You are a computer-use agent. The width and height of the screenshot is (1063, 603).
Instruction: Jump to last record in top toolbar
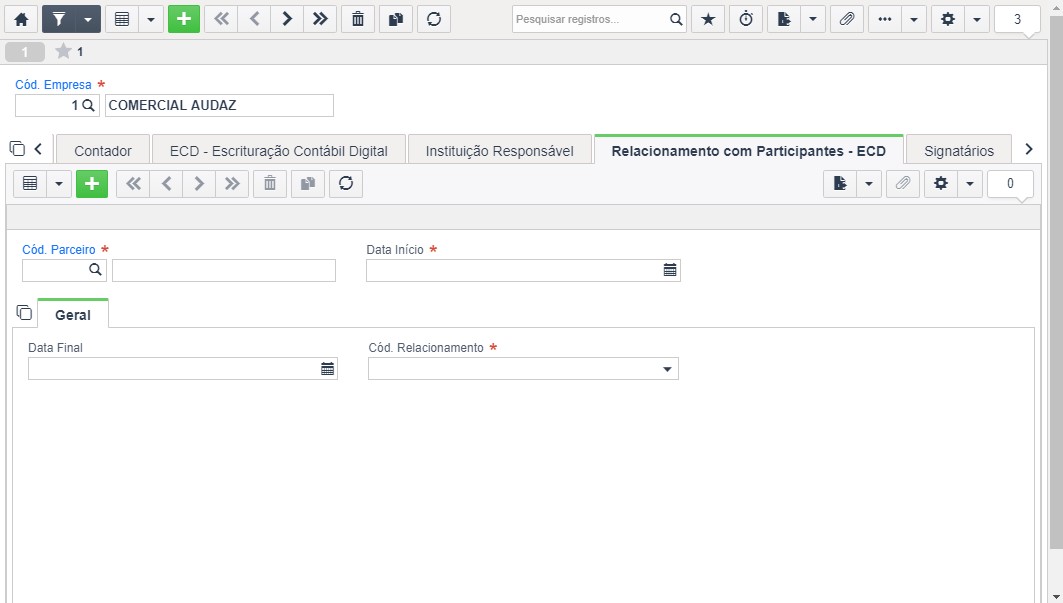pos(320,19)
